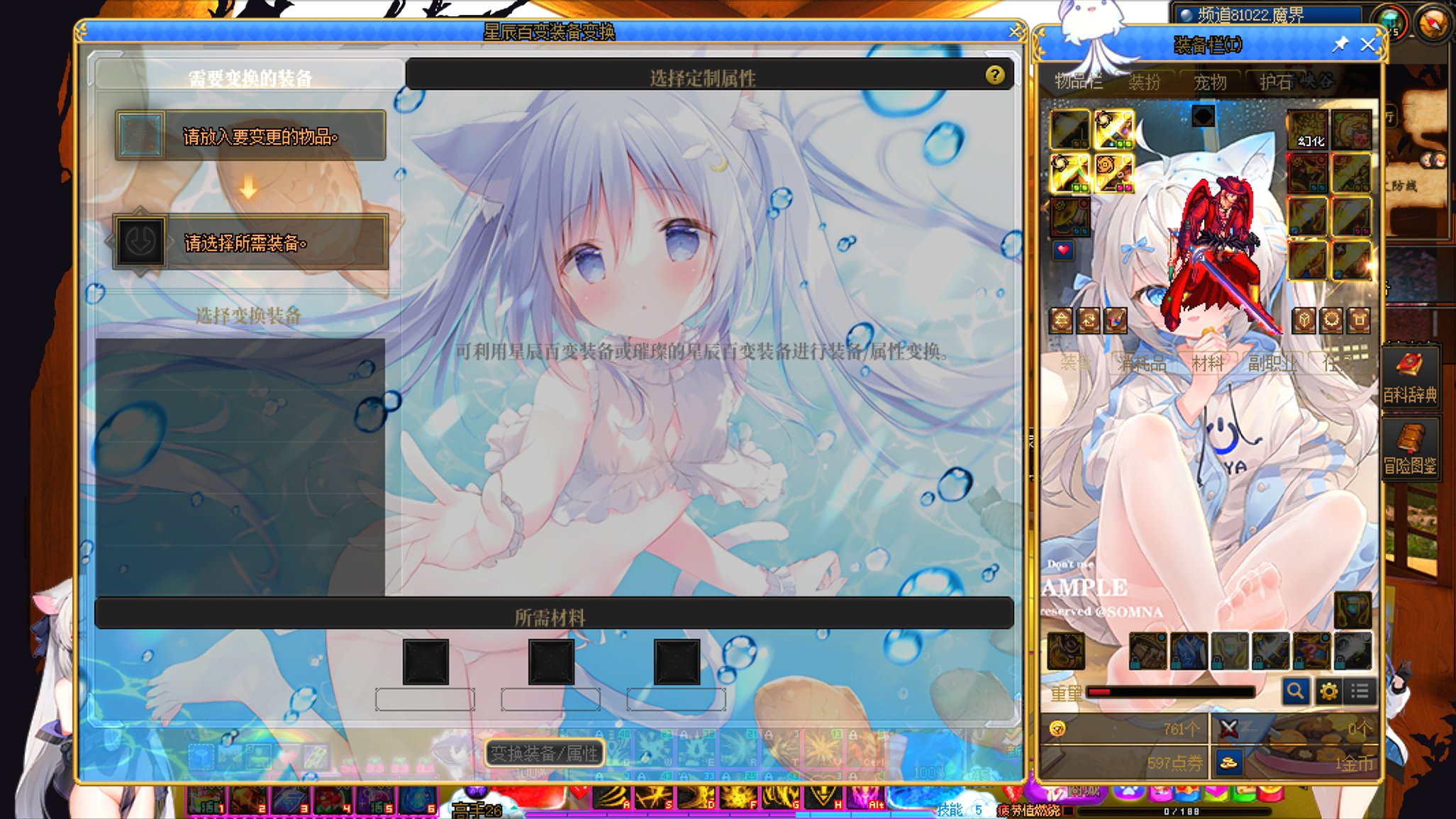
Task: Click the title slot above the character
Action: tap(1203, 116)
